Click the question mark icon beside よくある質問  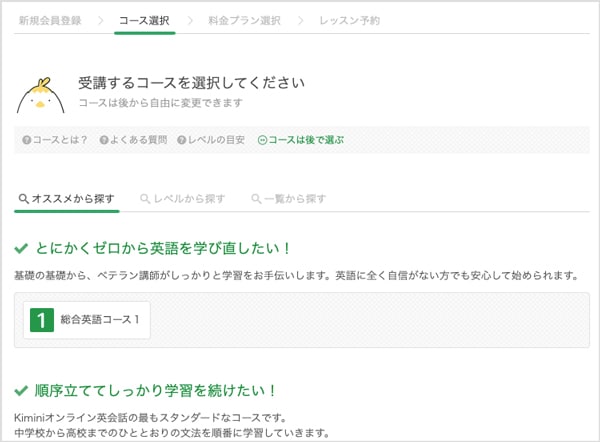coord(103,141)
